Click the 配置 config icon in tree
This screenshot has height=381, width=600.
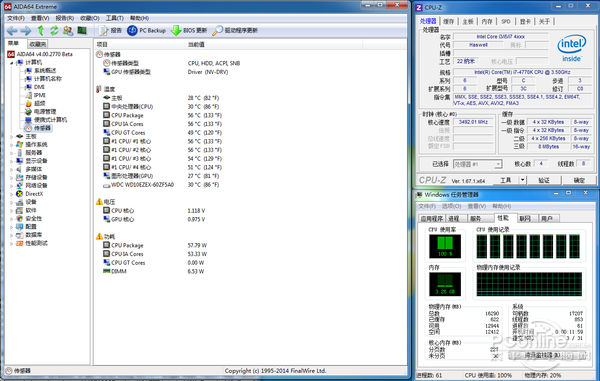click(x=20, y=226)
